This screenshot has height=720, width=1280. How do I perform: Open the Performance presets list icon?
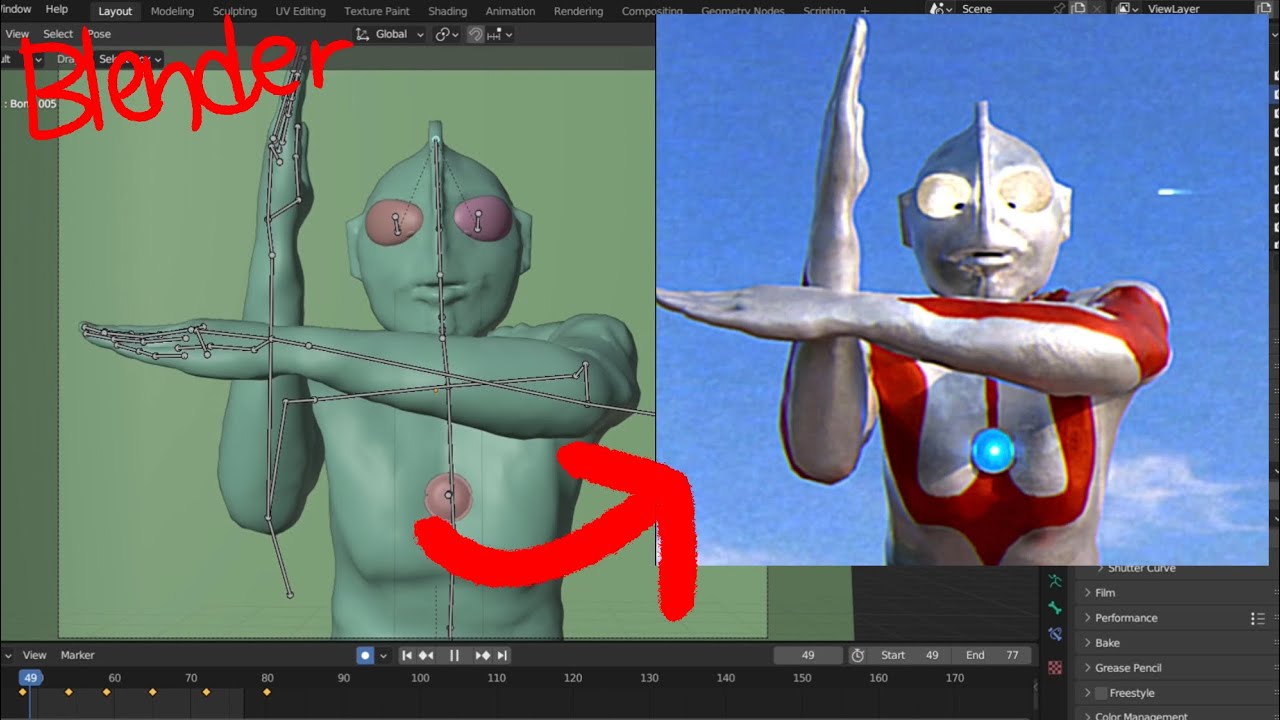[x=1258, y=619]
